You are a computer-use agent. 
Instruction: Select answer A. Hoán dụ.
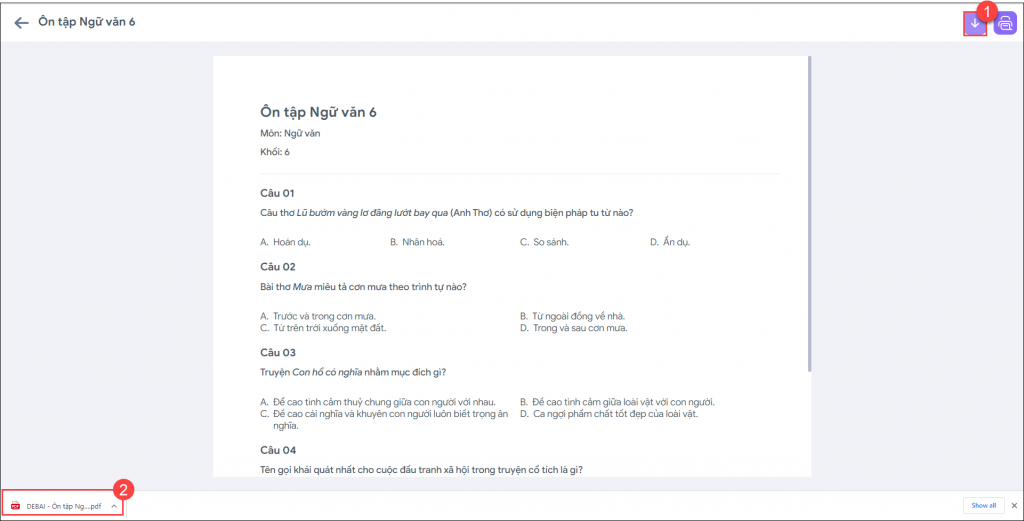(284, 242)
